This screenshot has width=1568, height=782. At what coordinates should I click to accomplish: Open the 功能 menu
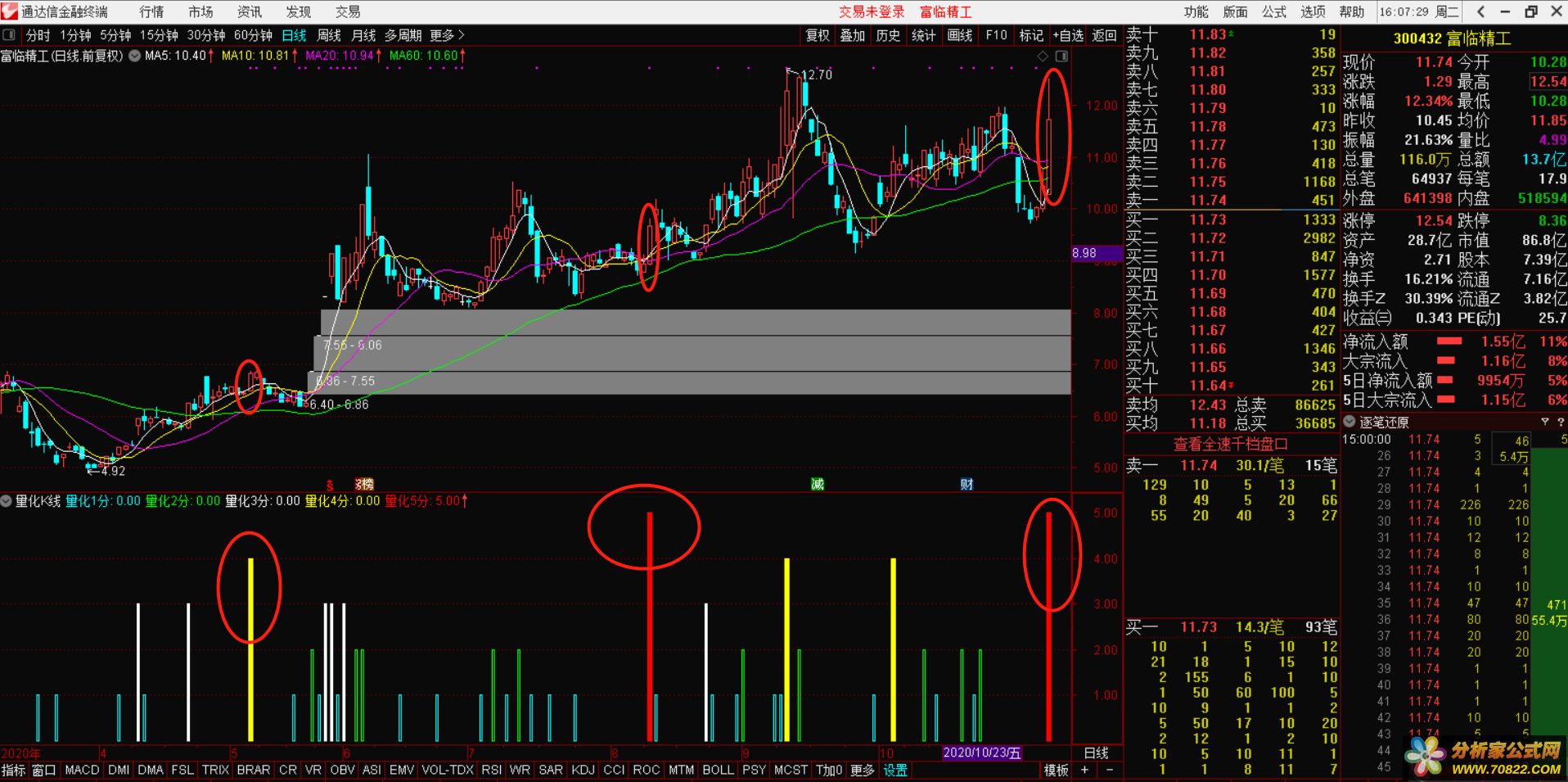point(1196,11)
